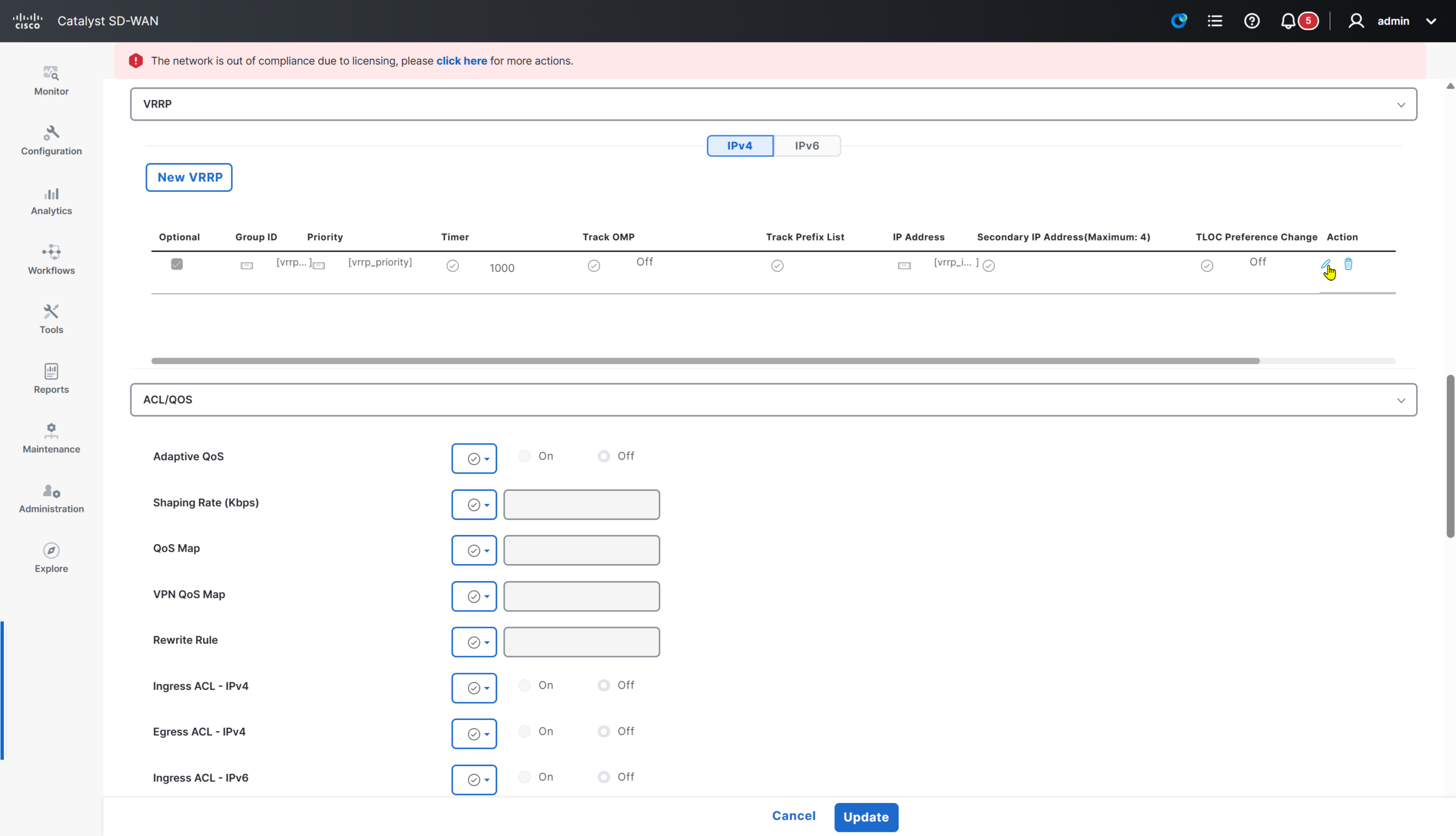
Task: Click the Update button
Action: [866, 817]
